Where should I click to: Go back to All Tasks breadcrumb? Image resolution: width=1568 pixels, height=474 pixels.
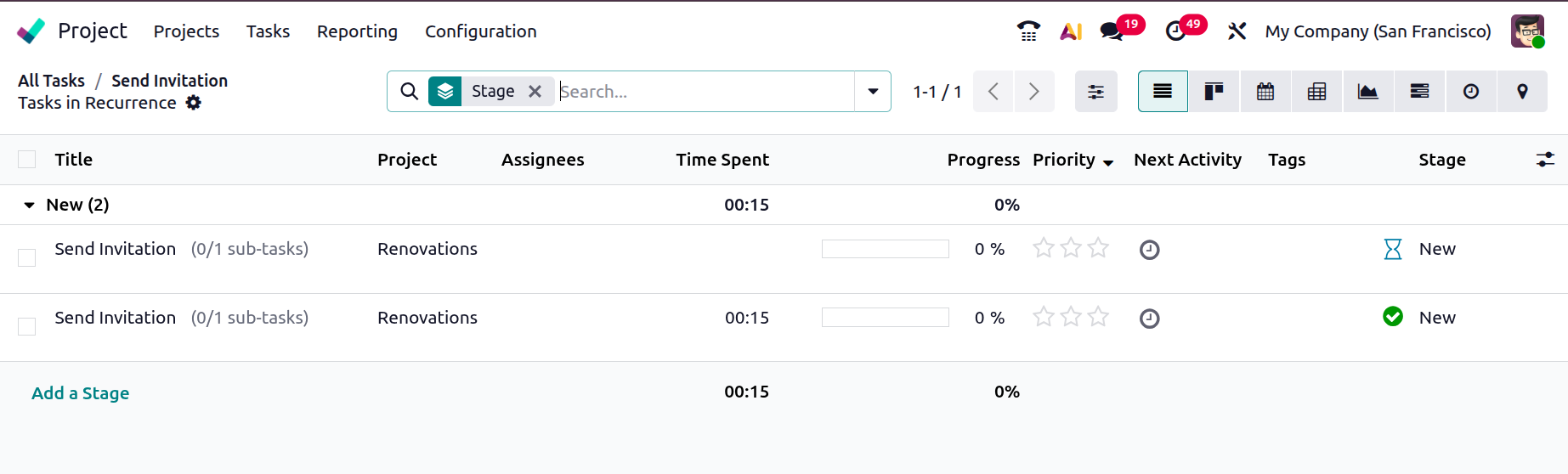(x=52, y=81)
